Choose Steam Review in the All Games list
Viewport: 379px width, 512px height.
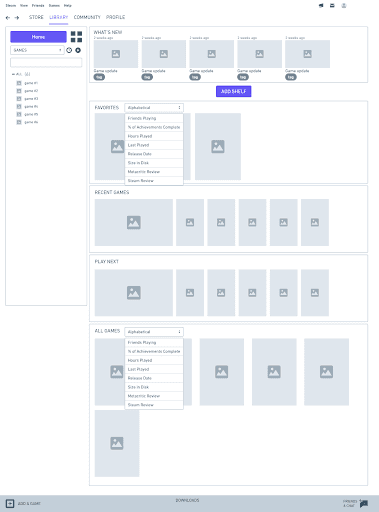[x=154, y=405]
